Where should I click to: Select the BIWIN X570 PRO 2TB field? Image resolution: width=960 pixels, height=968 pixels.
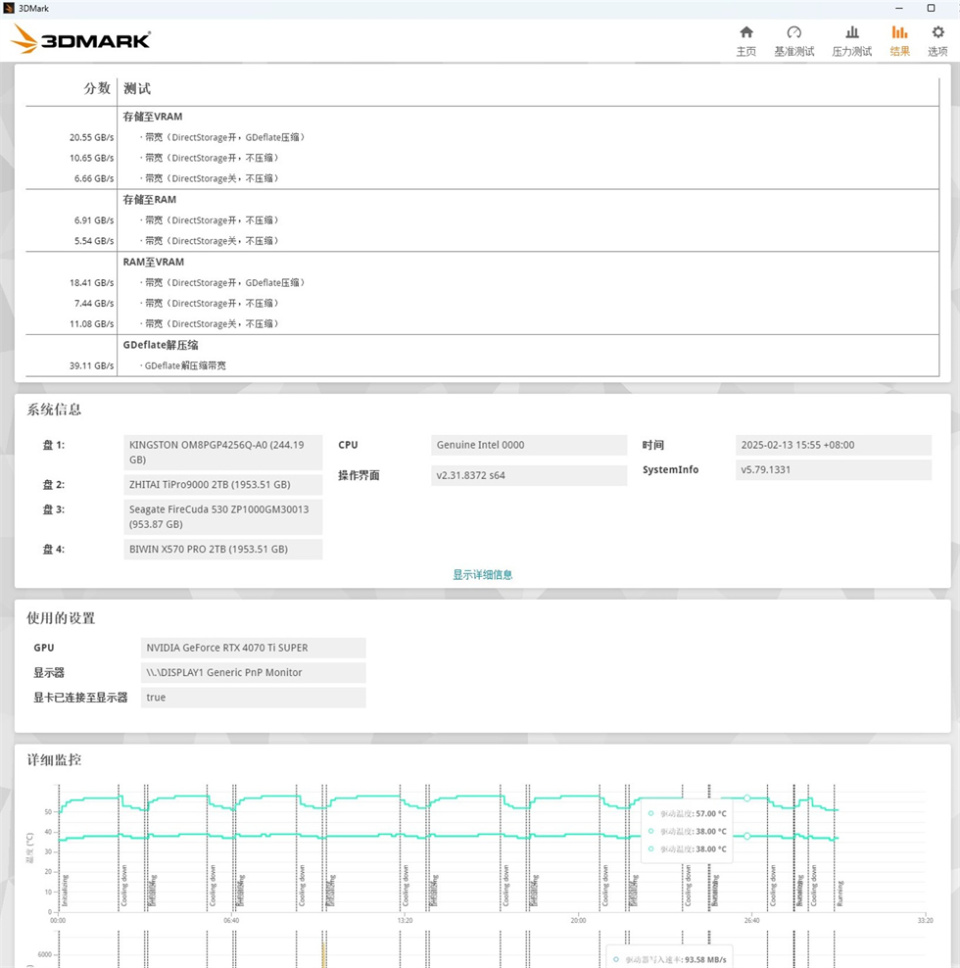tap(223, 549)
